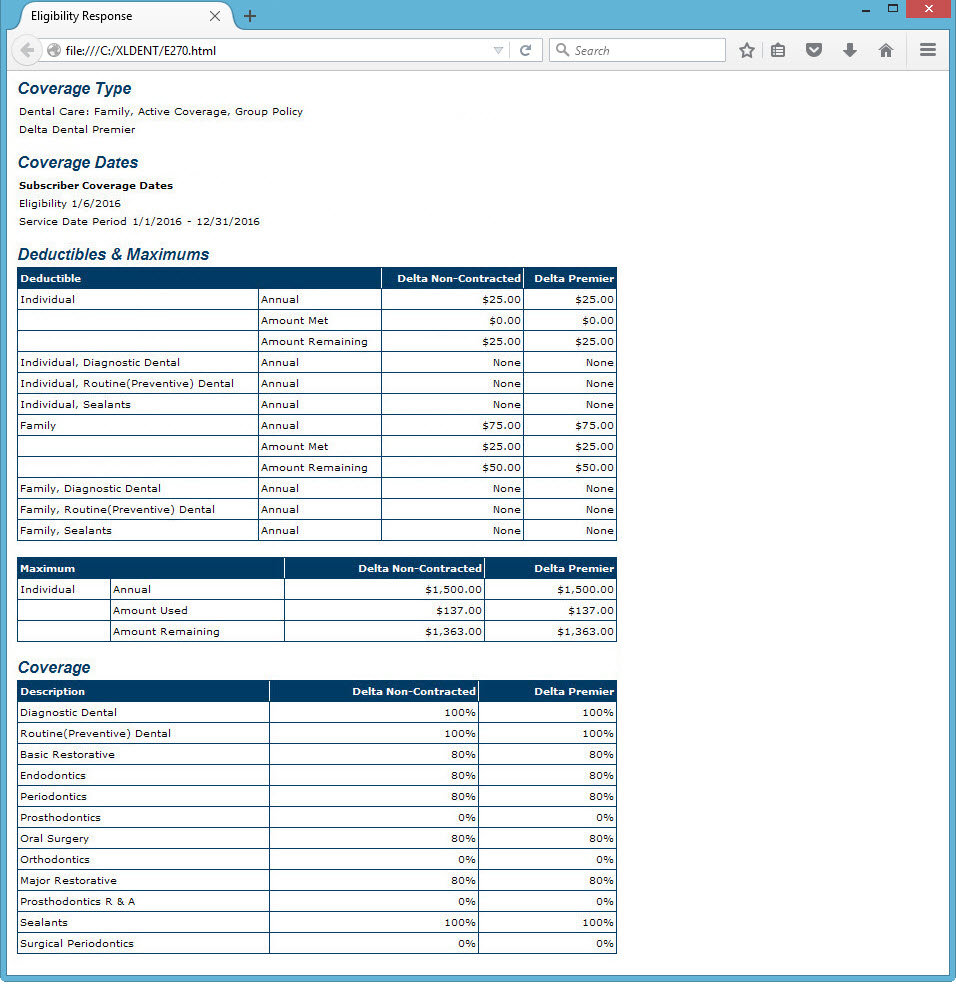
Task: Close the Eligibility Response tab
Action: (215, 16)
